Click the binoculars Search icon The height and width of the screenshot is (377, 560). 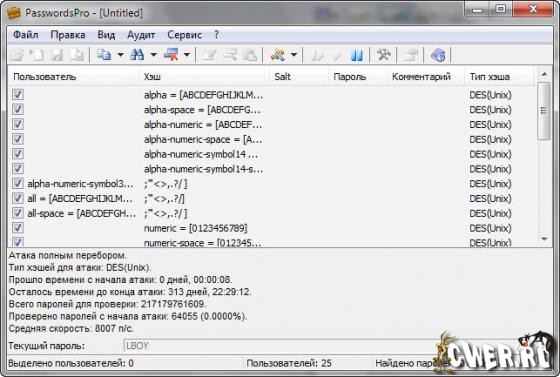[137, 55]
